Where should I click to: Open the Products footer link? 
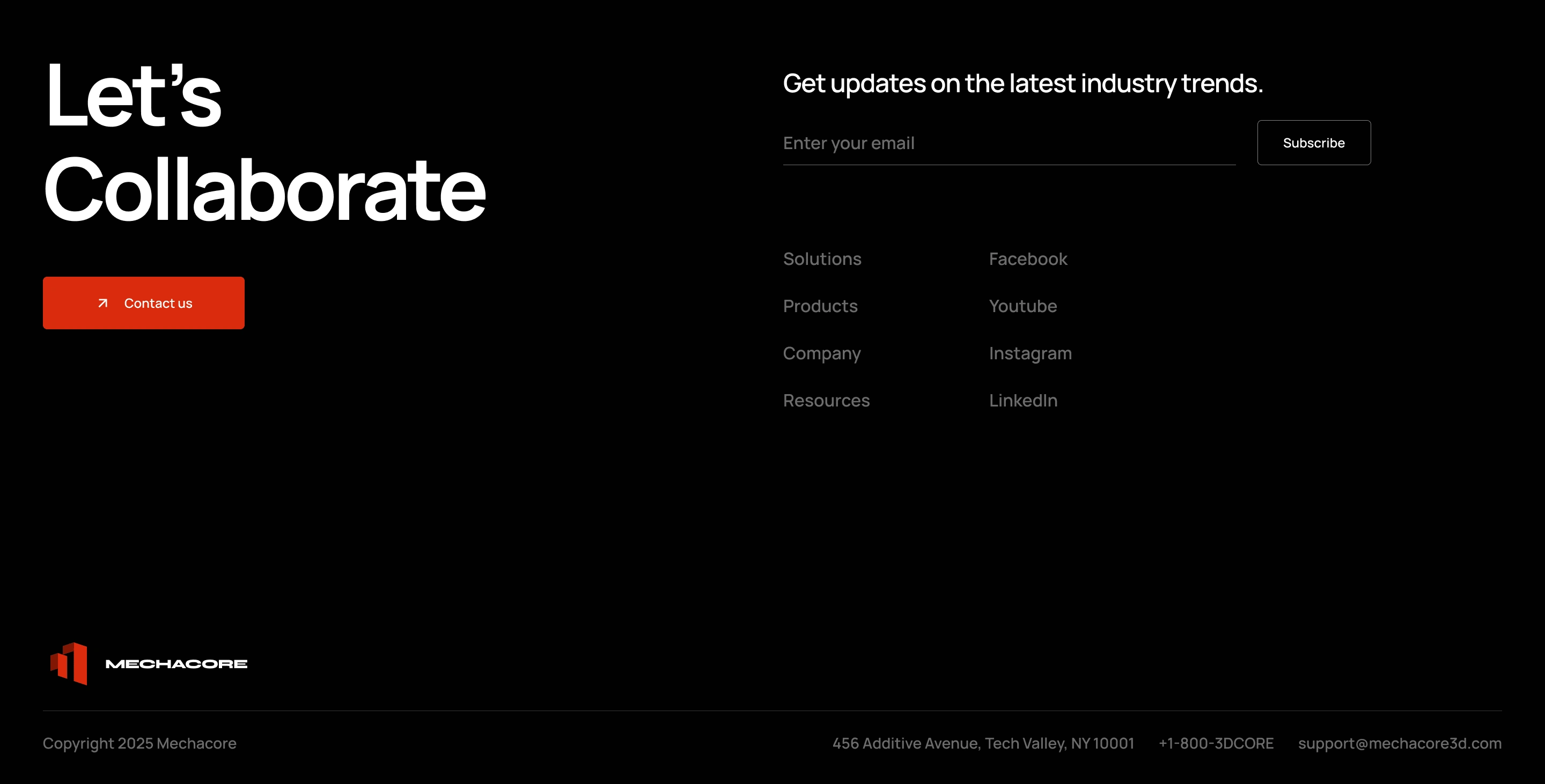820,306
